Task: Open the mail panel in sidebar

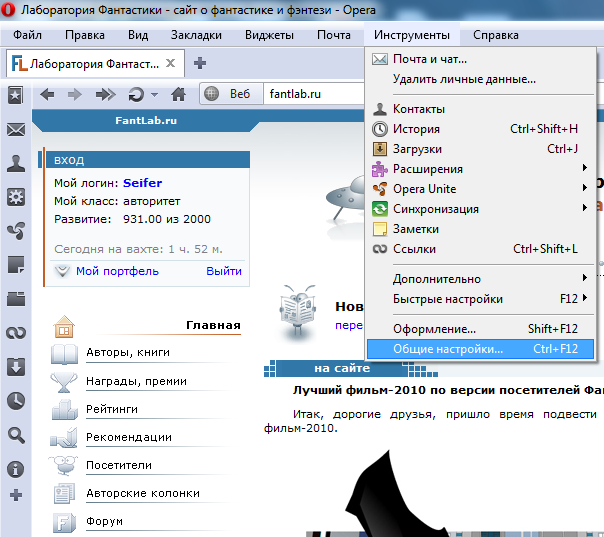Action: 15,130
